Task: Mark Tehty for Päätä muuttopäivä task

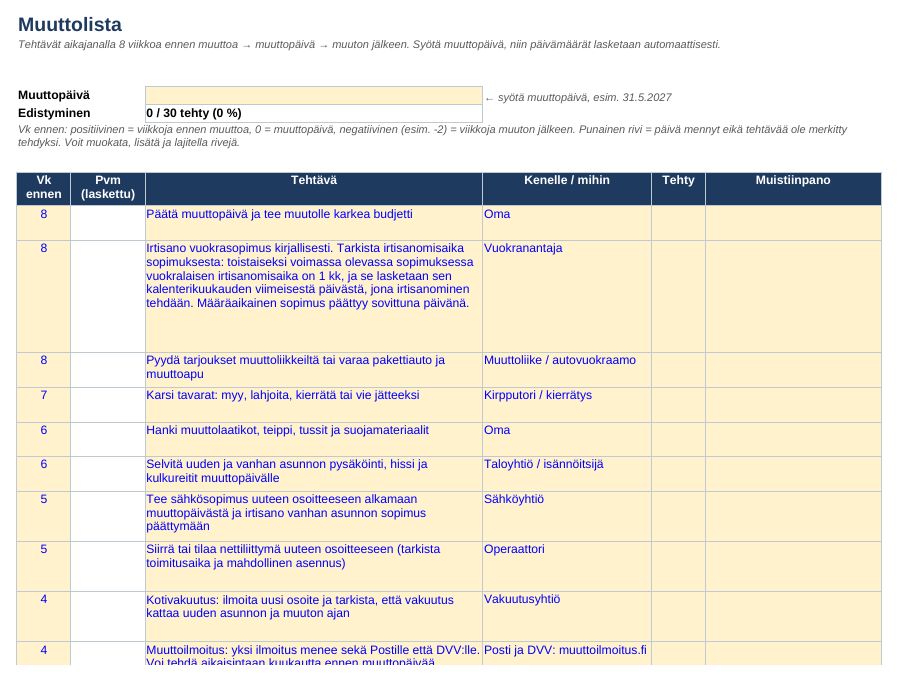Action: tap(678, 223)
